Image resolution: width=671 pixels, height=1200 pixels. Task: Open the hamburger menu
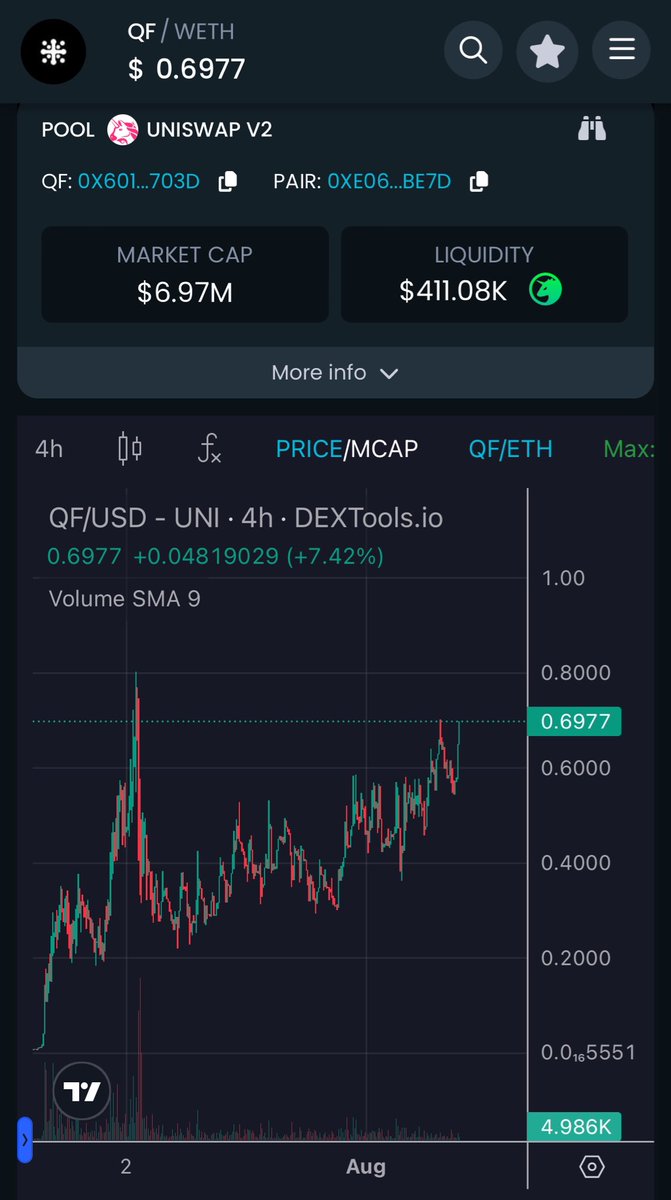click(x=622, y=50)
